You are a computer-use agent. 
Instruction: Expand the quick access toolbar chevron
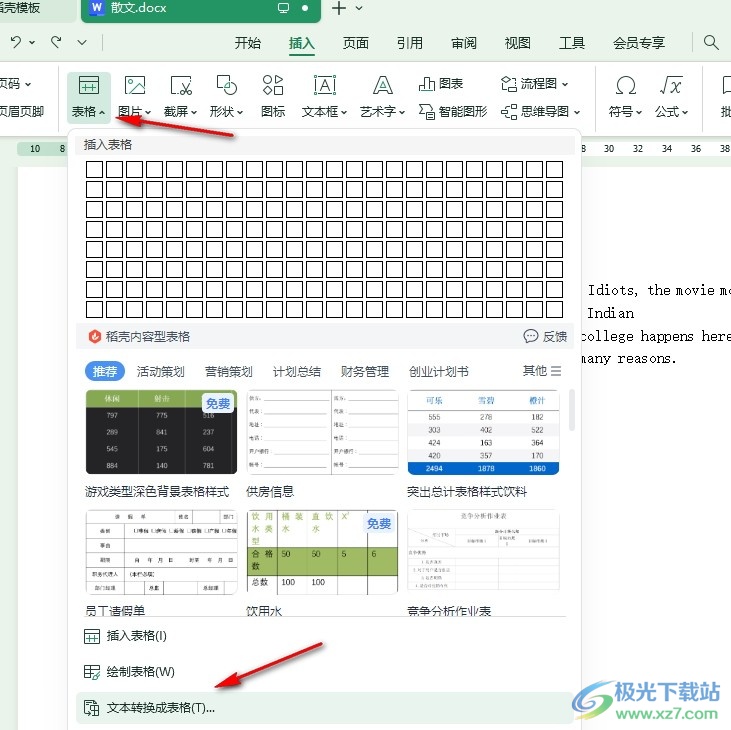coord(82,43)
